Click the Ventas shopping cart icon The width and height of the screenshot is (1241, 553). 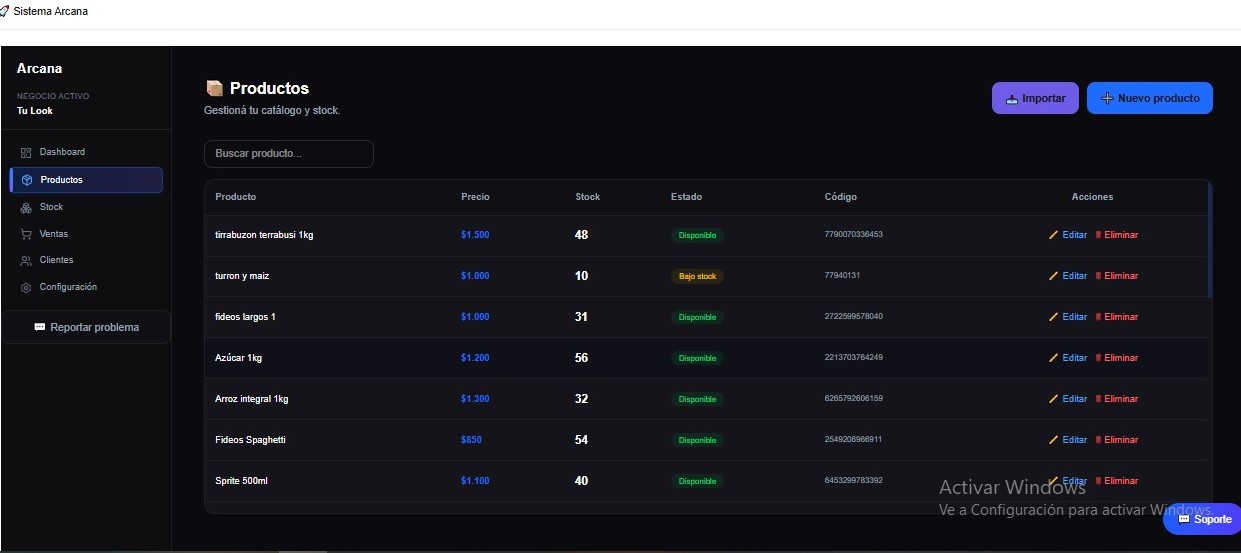(26, 234)
